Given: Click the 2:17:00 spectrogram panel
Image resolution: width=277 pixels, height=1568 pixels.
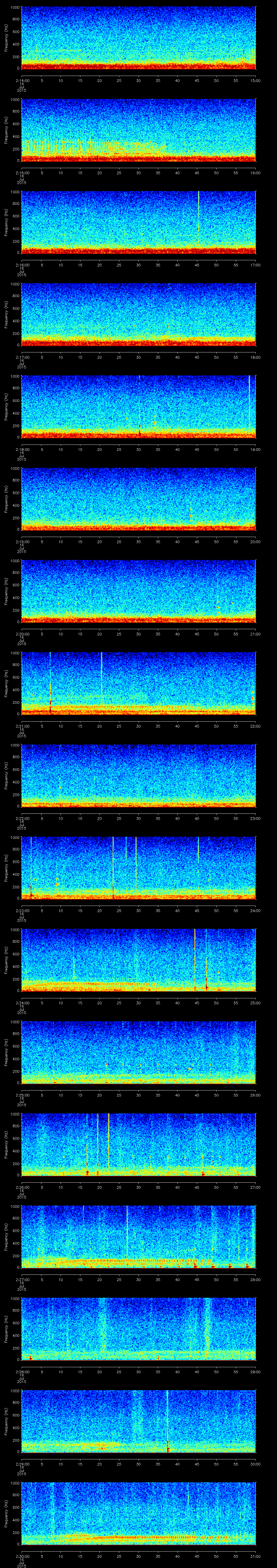Looking at the screenshot, I should (x=138, y=314).
